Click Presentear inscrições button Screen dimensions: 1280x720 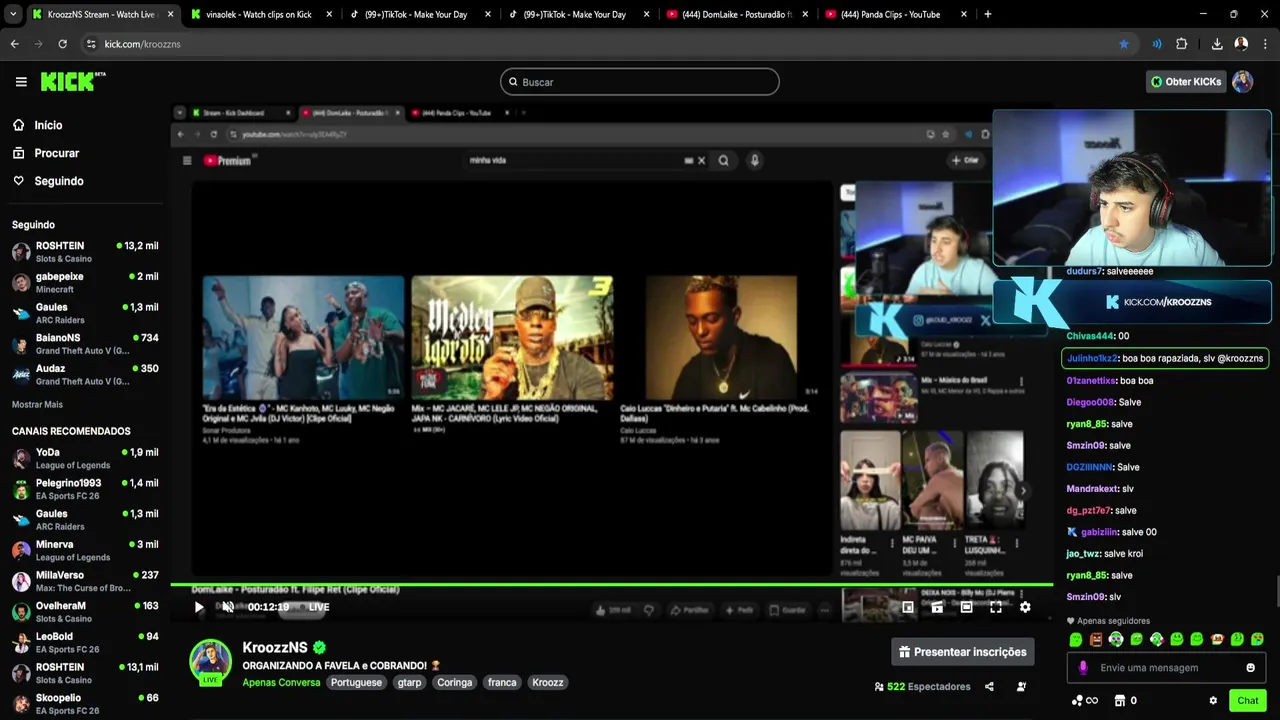pos(962,652)
